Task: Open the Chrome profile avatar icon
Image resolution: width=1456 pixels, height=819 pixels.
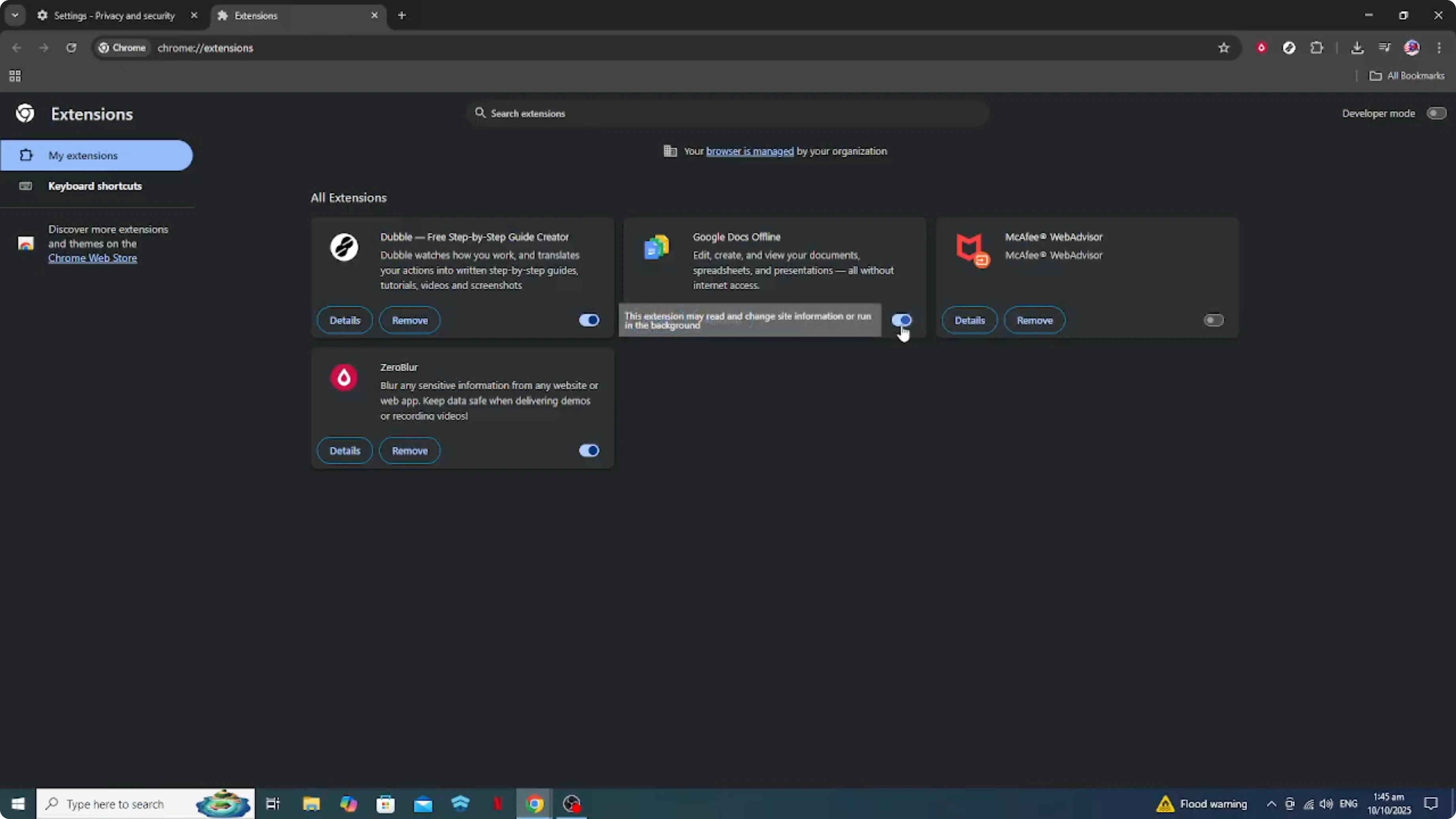Action: coord(1412,47)
